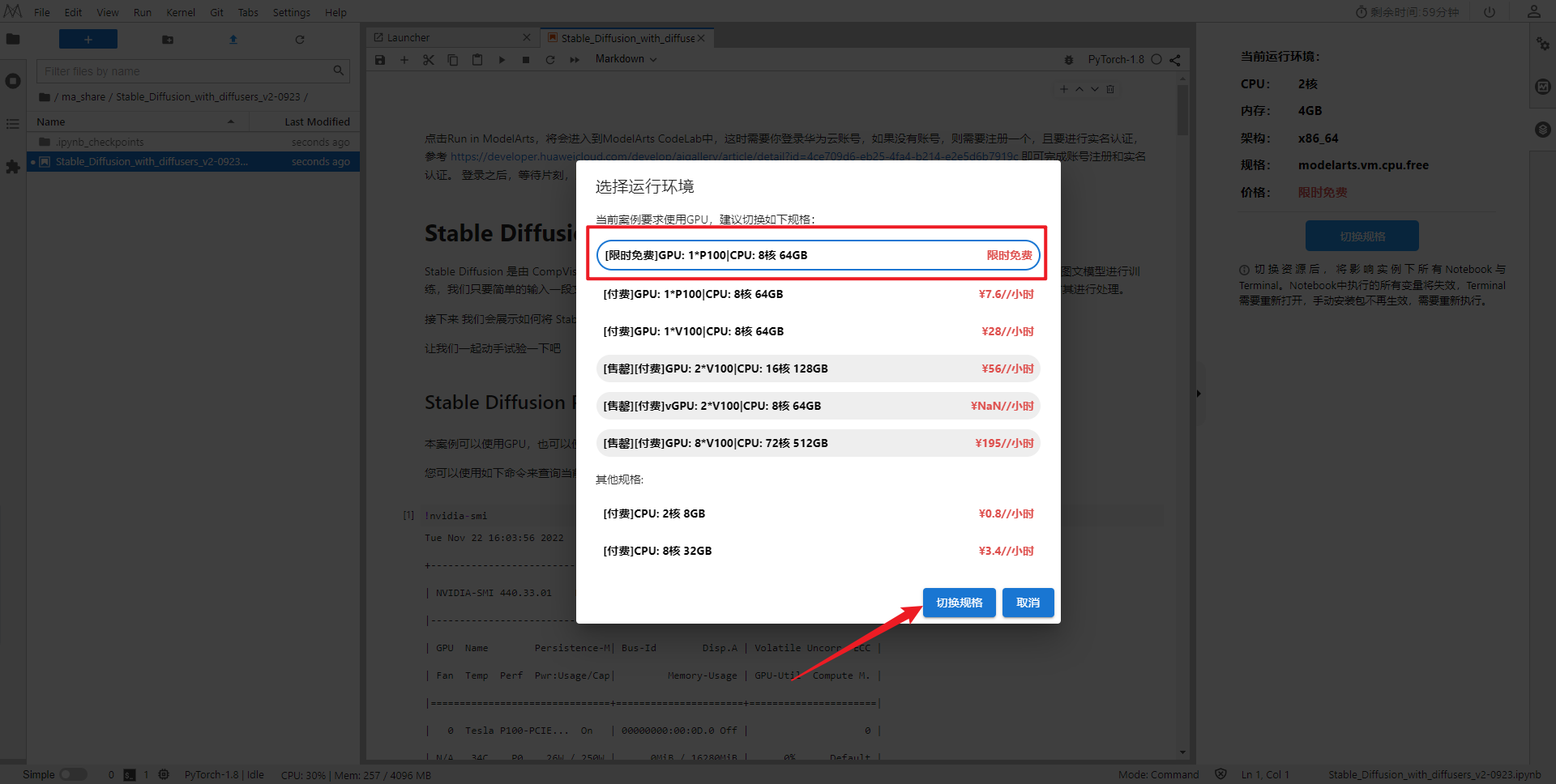Open the Edit menu
The image size is (1556, 784).
73,12
